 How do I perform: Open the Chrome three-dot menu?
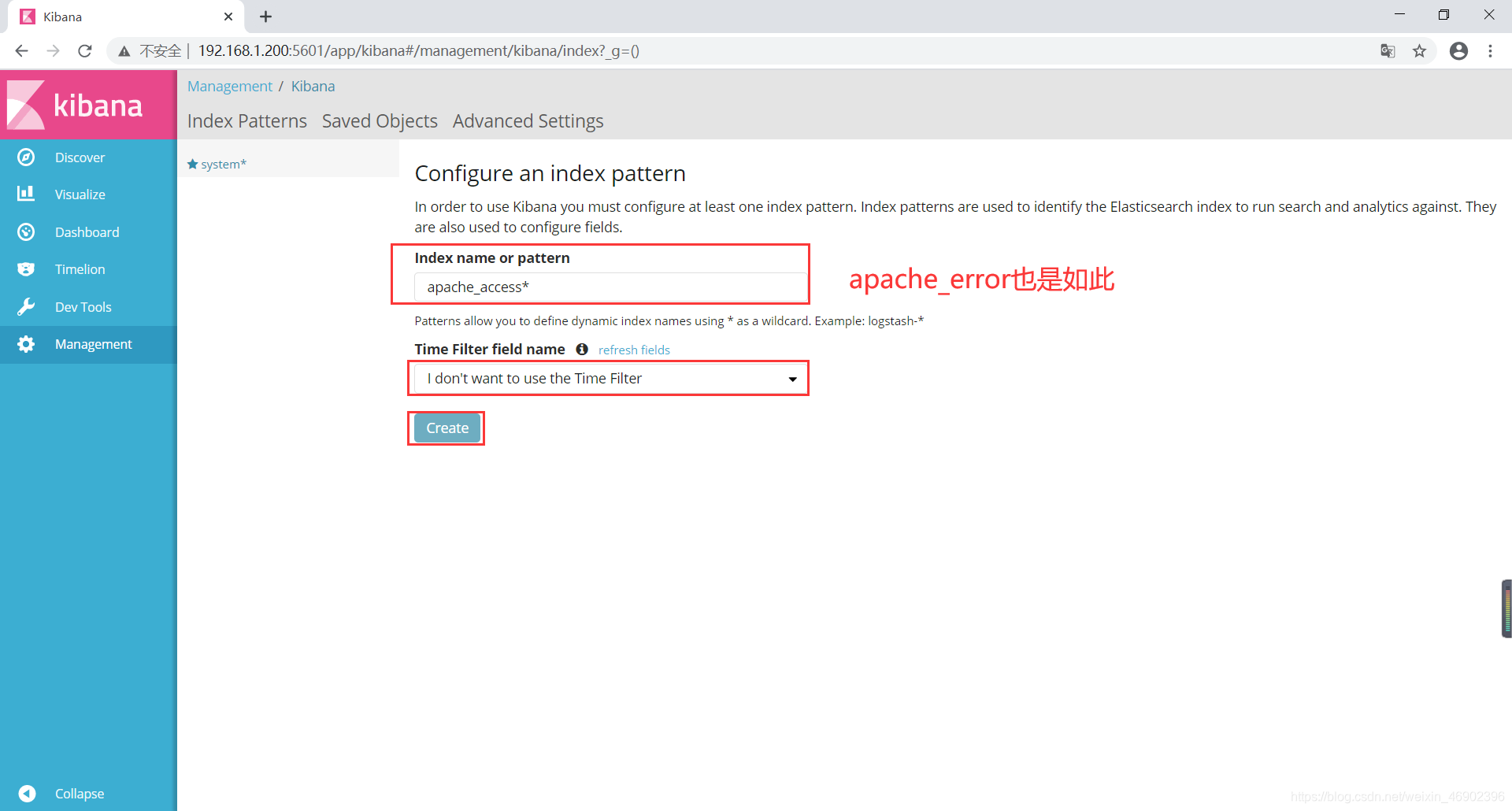tap(1490, 51)
